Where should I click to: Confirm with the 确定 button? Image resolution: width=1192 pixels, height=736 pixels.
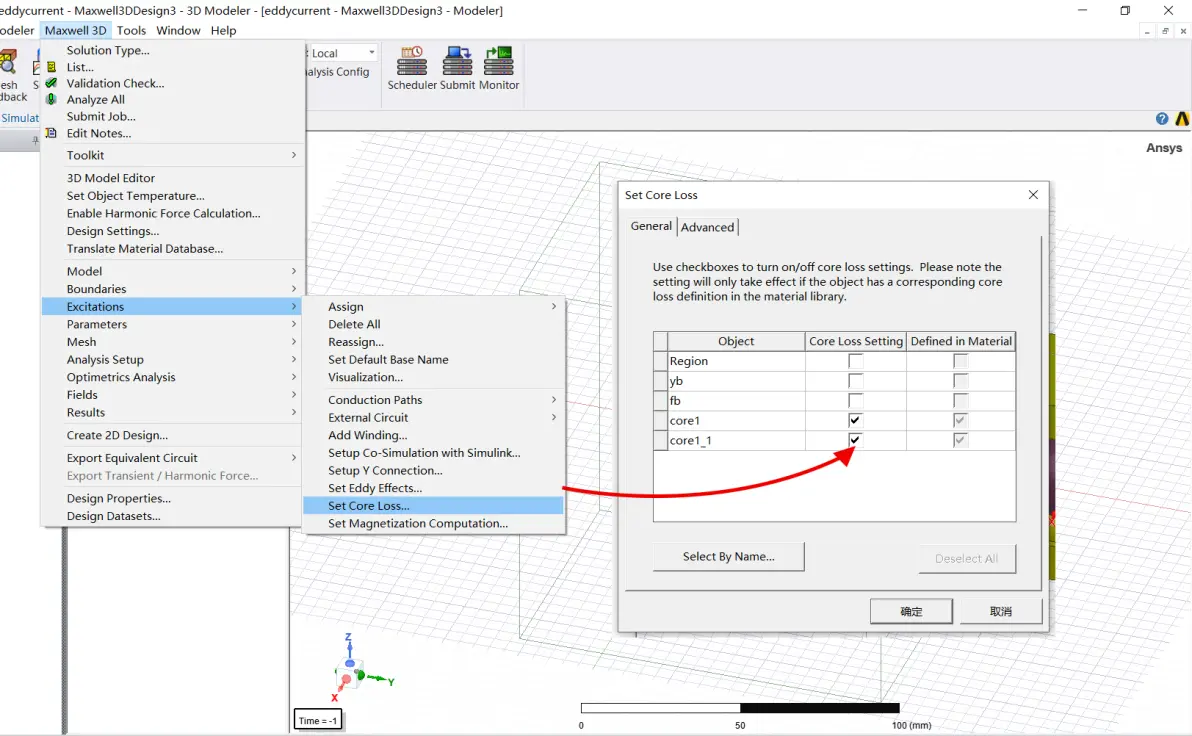click(911, 611)
